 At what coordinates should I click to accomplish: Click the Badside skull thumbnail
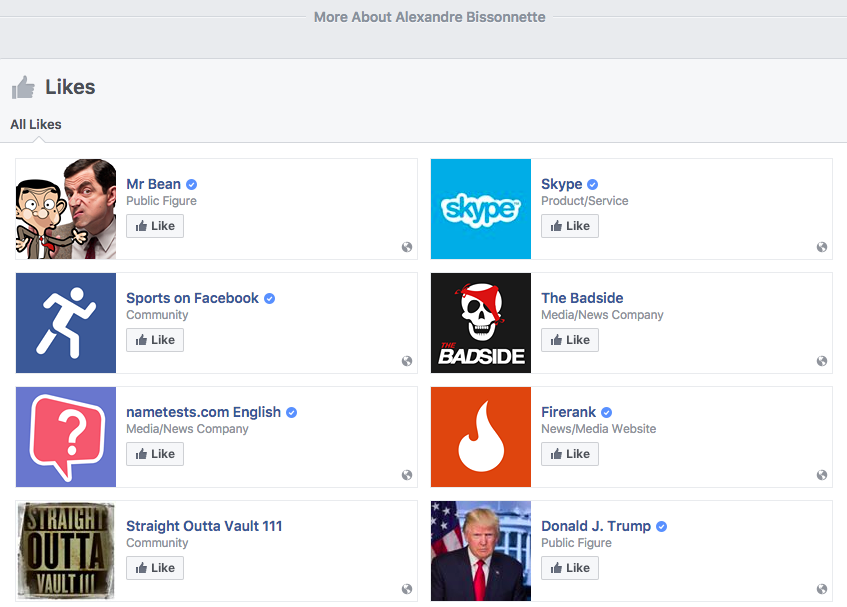(x=481, y=323)
